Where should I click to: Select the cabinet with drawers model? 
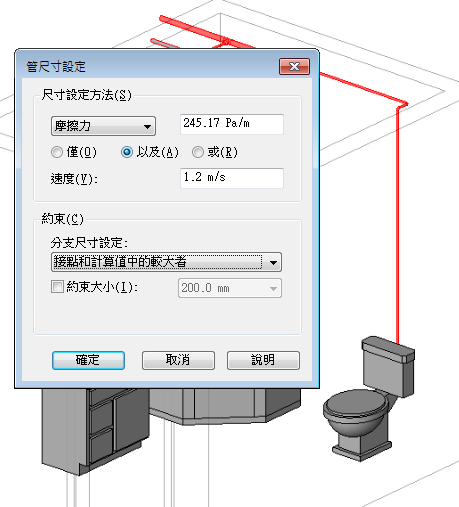coord(95,430)
